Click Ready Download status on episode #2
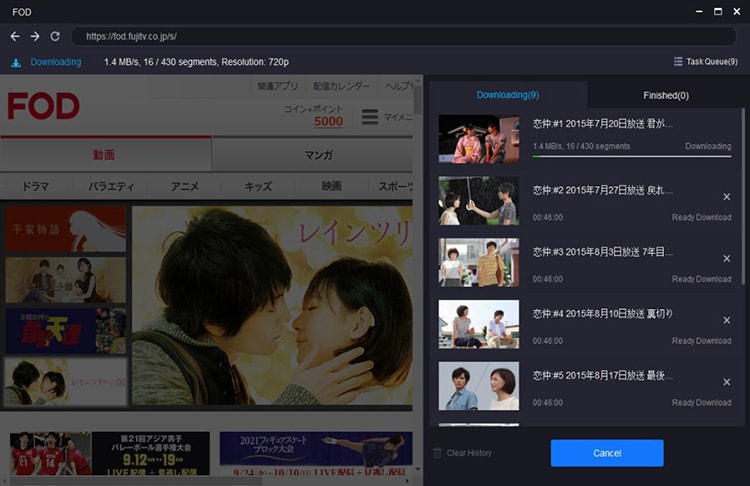This screenshot has height=486, width=750. tap(701, 218)
